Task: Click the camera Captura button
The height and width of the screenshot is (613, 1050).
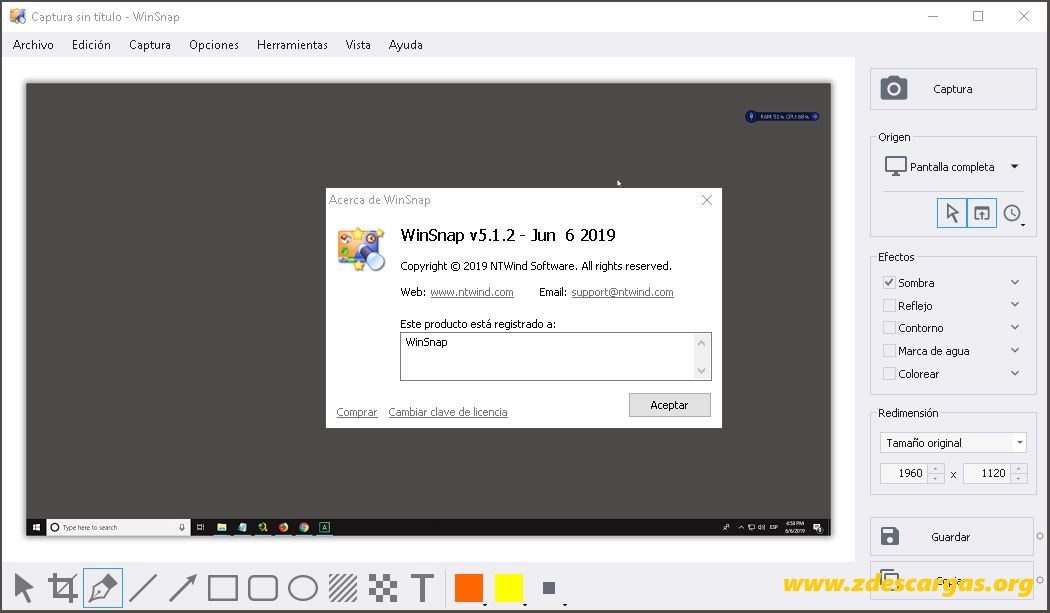Action: 953,89
